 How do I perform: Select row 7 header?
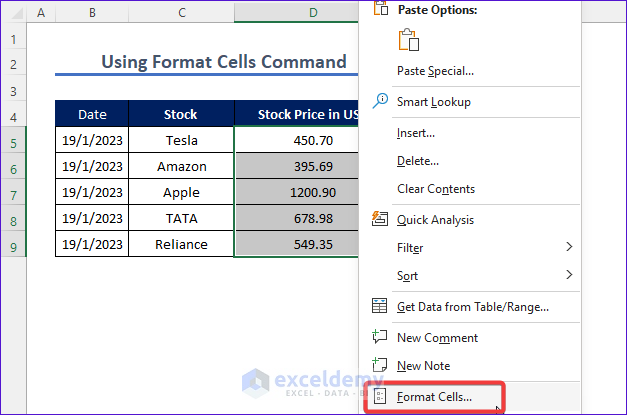(x=14, y=193)
